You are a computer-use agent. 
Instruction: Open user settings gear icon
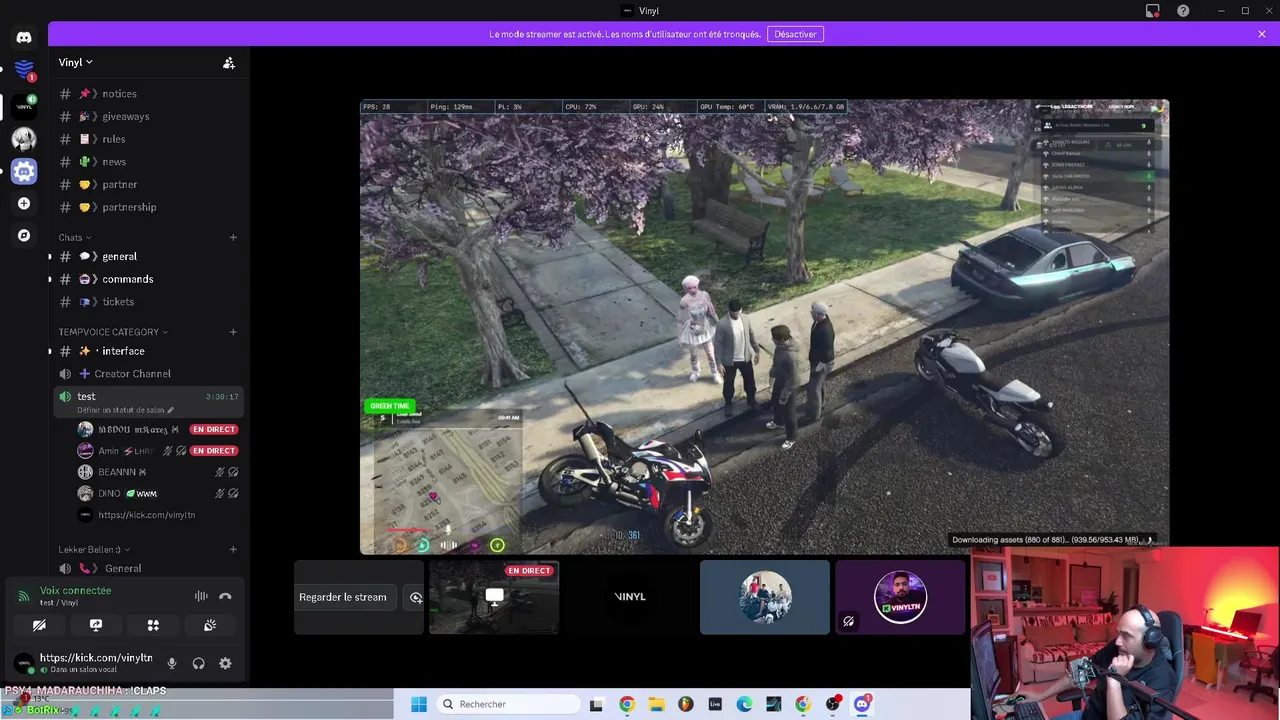click(225, 663)
